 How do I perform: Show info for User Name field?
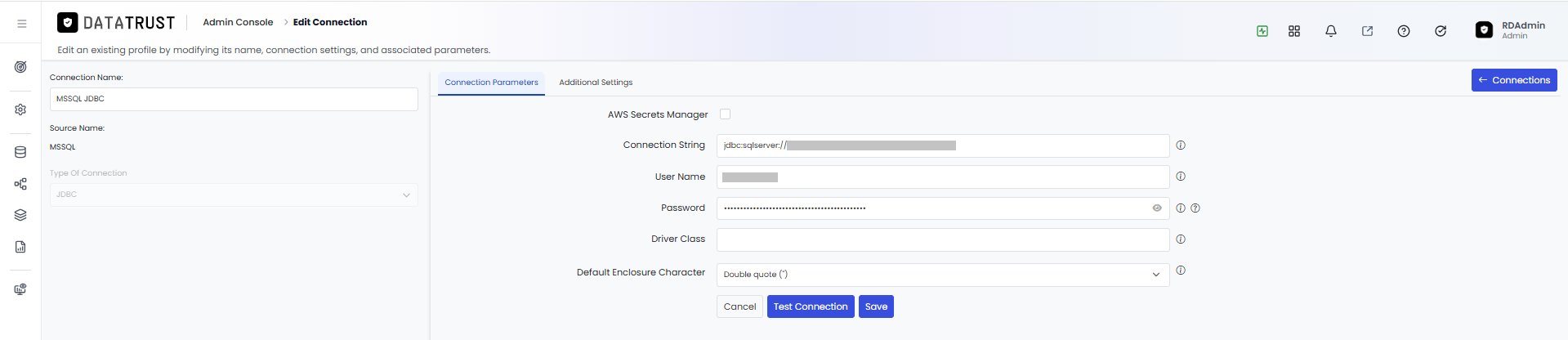(1181, 177)
